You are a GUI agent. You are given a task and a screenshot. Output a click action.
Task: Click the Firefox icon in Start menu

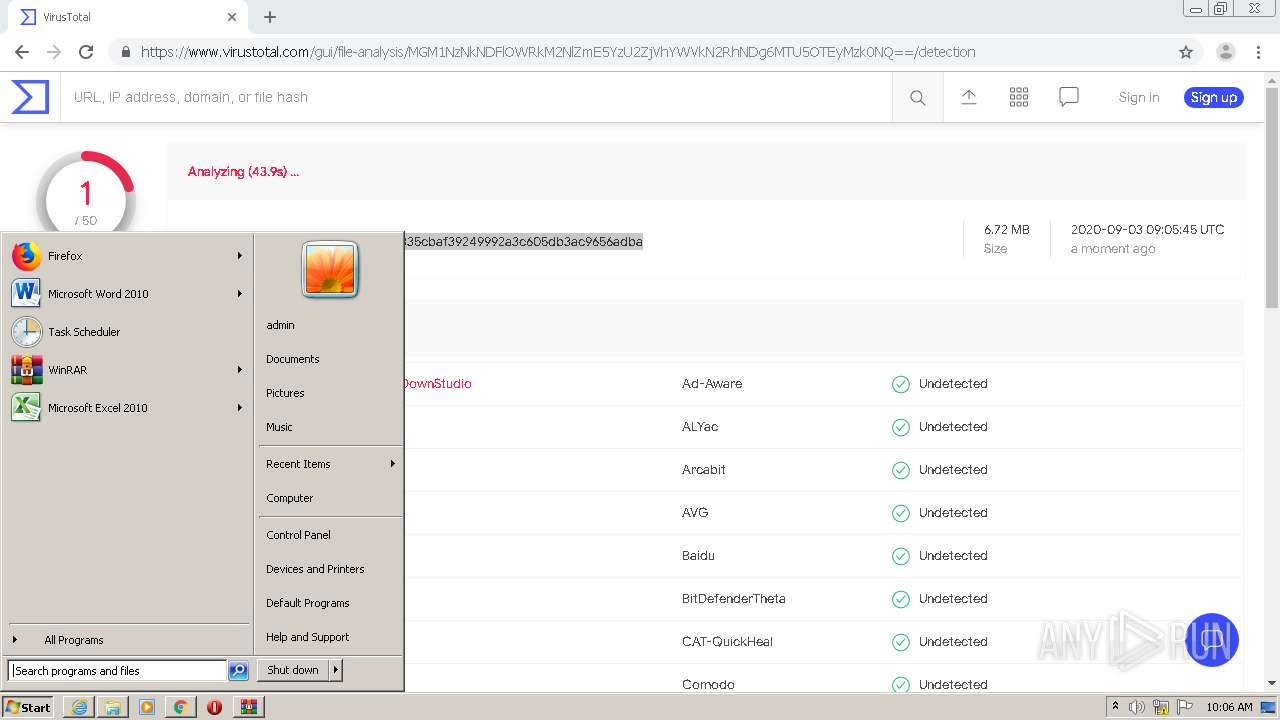pyautogui.click(x=26, y=256)
